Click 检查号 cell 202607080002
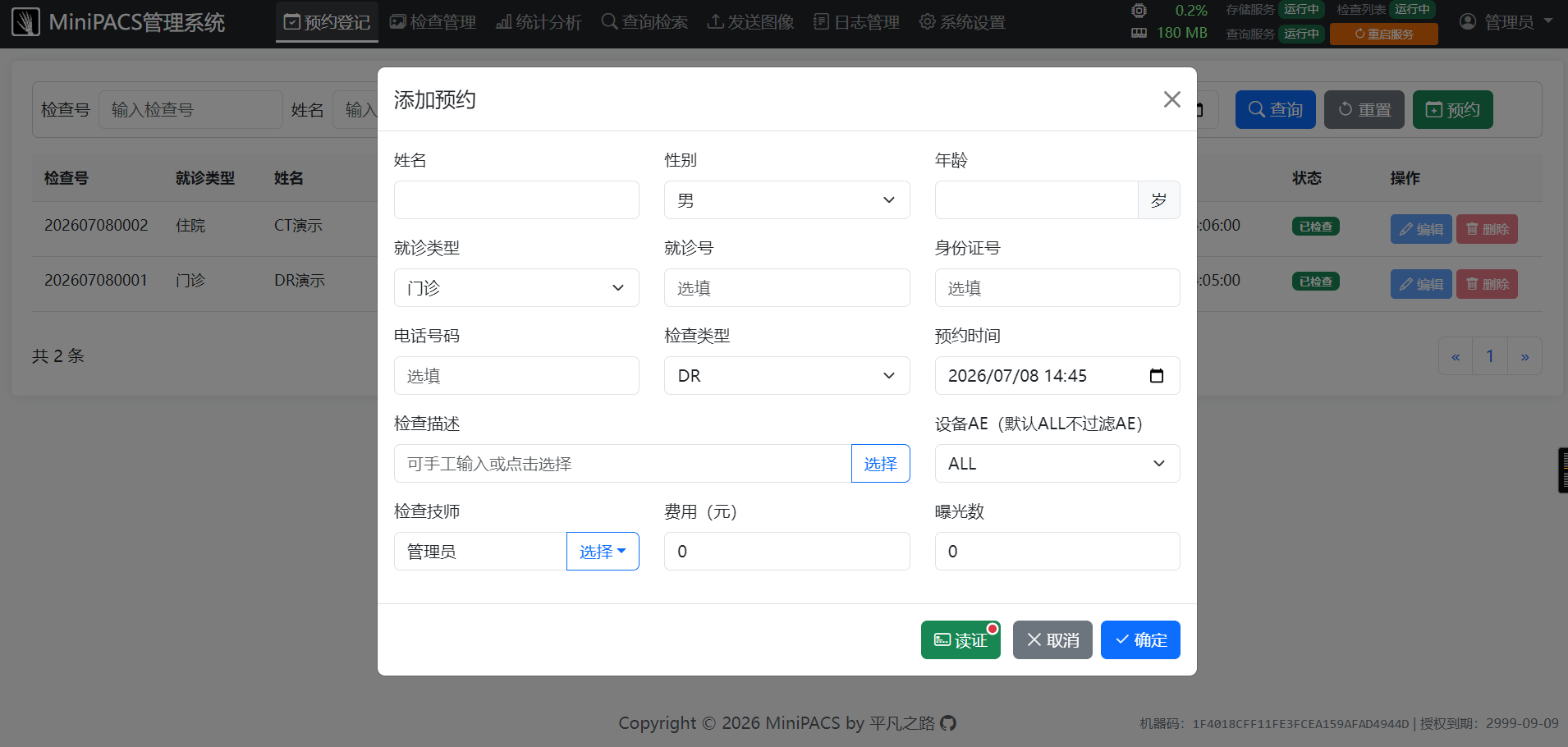Image resolution: width=1568 pixels, height=747 pixels. click(96, 225)
